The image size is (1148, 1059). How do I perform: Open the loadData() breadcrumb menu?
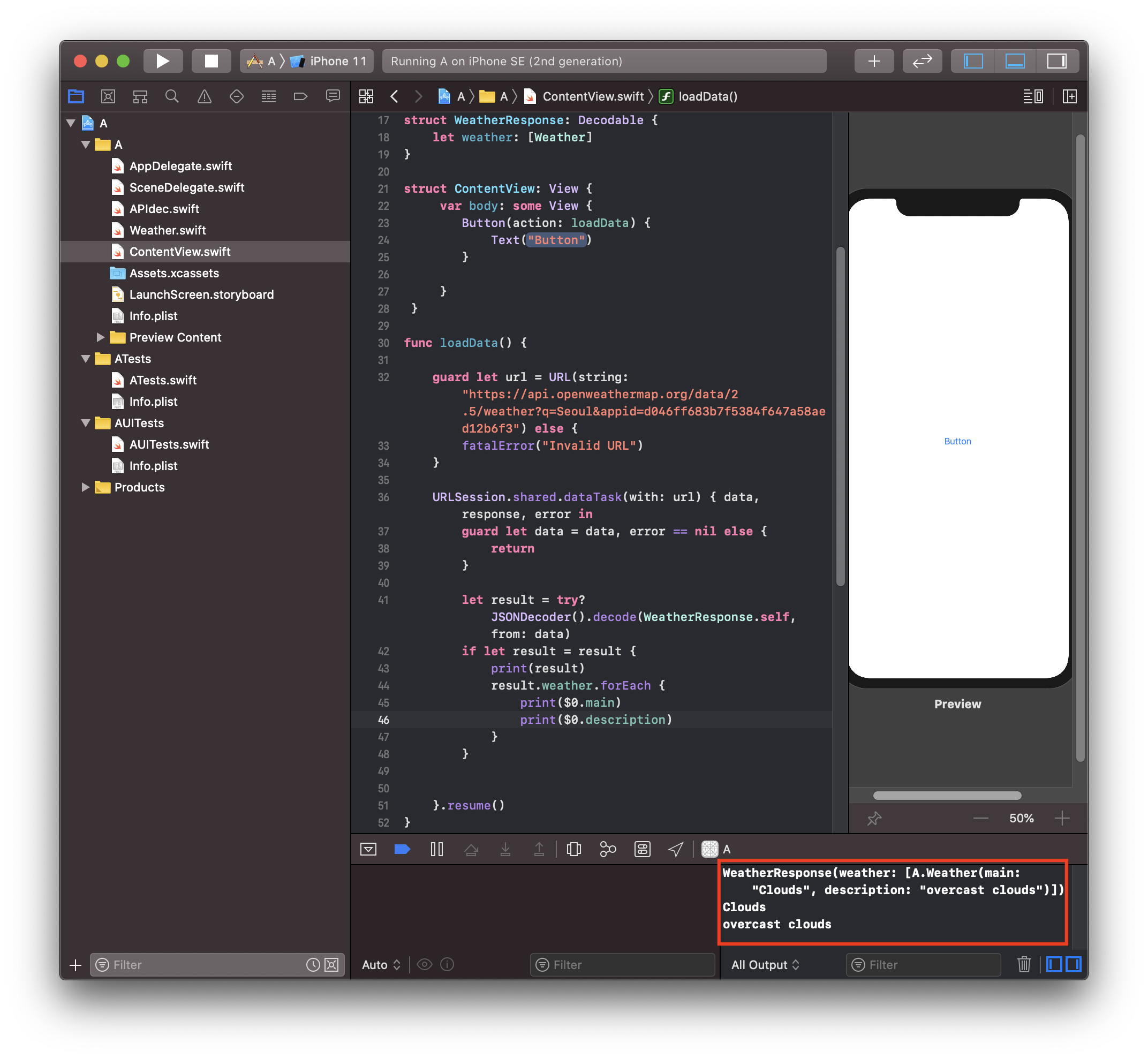(707, 96)
